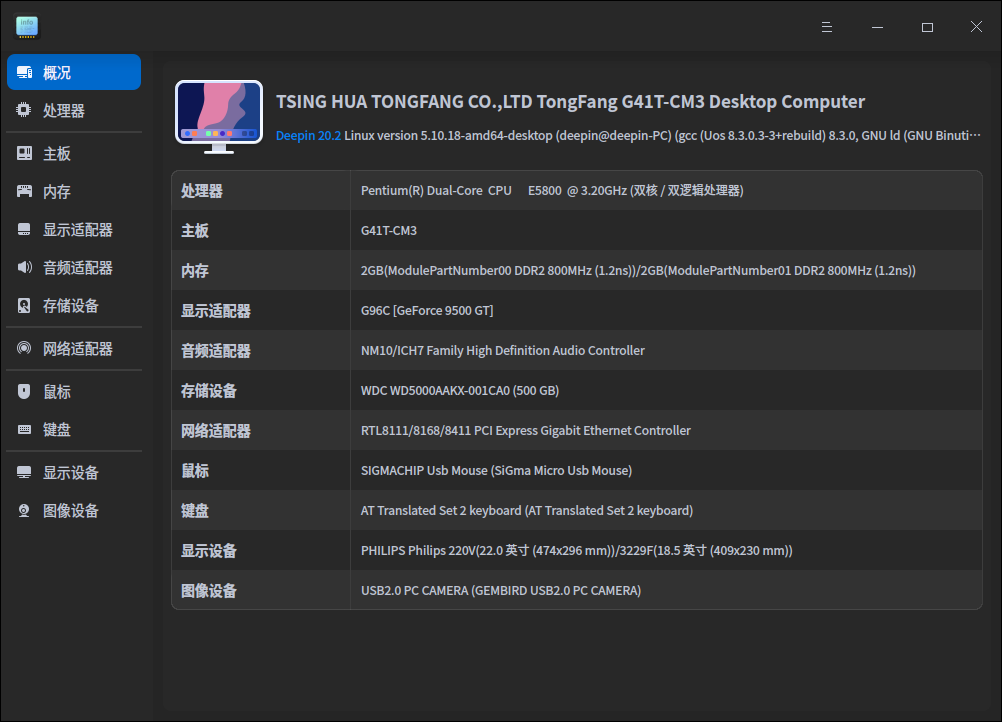1002x722 pixels.
Task: Click the Deepin 20.2 link
Action: (x=308, y=135)
